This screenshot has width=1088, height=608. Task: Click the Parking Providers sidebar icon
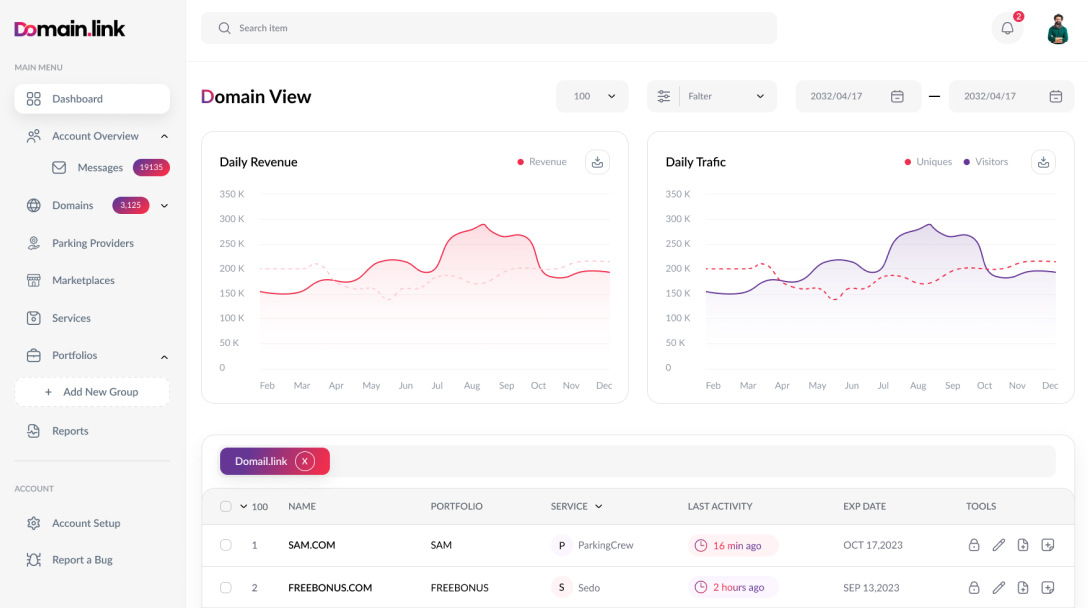(x=31, y=242)
